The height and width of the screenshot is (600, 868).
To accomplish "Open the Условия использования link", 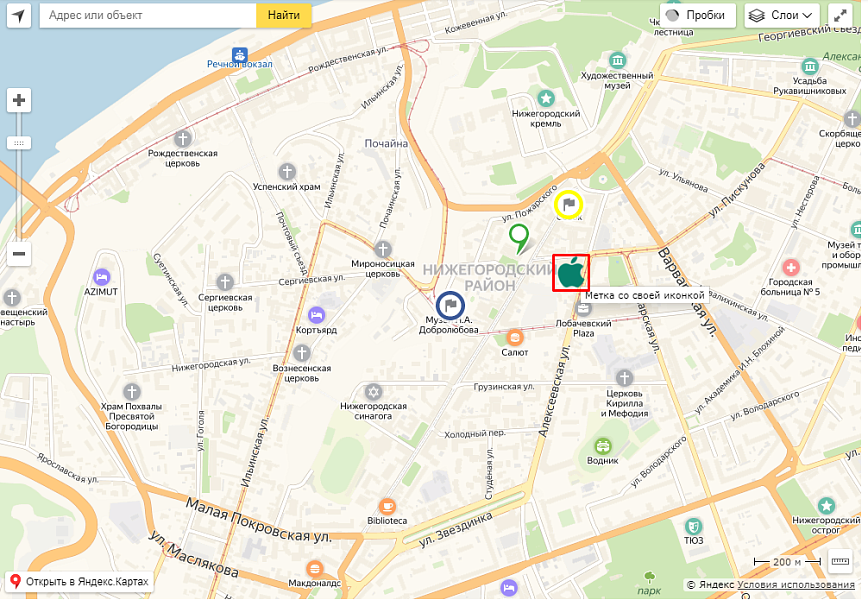I will (x=795, y=585).
